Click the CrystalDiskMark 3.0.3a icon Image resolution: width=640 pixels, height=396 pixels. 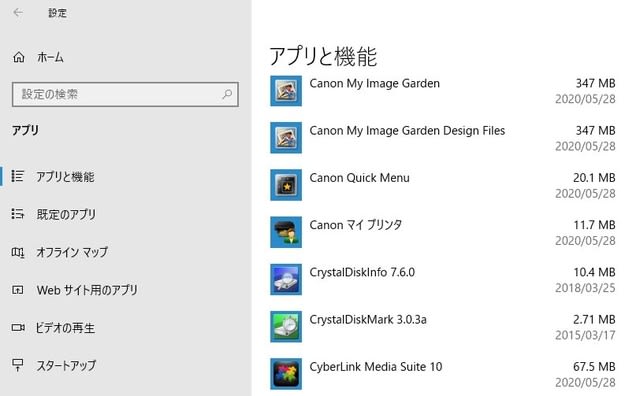tap(286, 327)
